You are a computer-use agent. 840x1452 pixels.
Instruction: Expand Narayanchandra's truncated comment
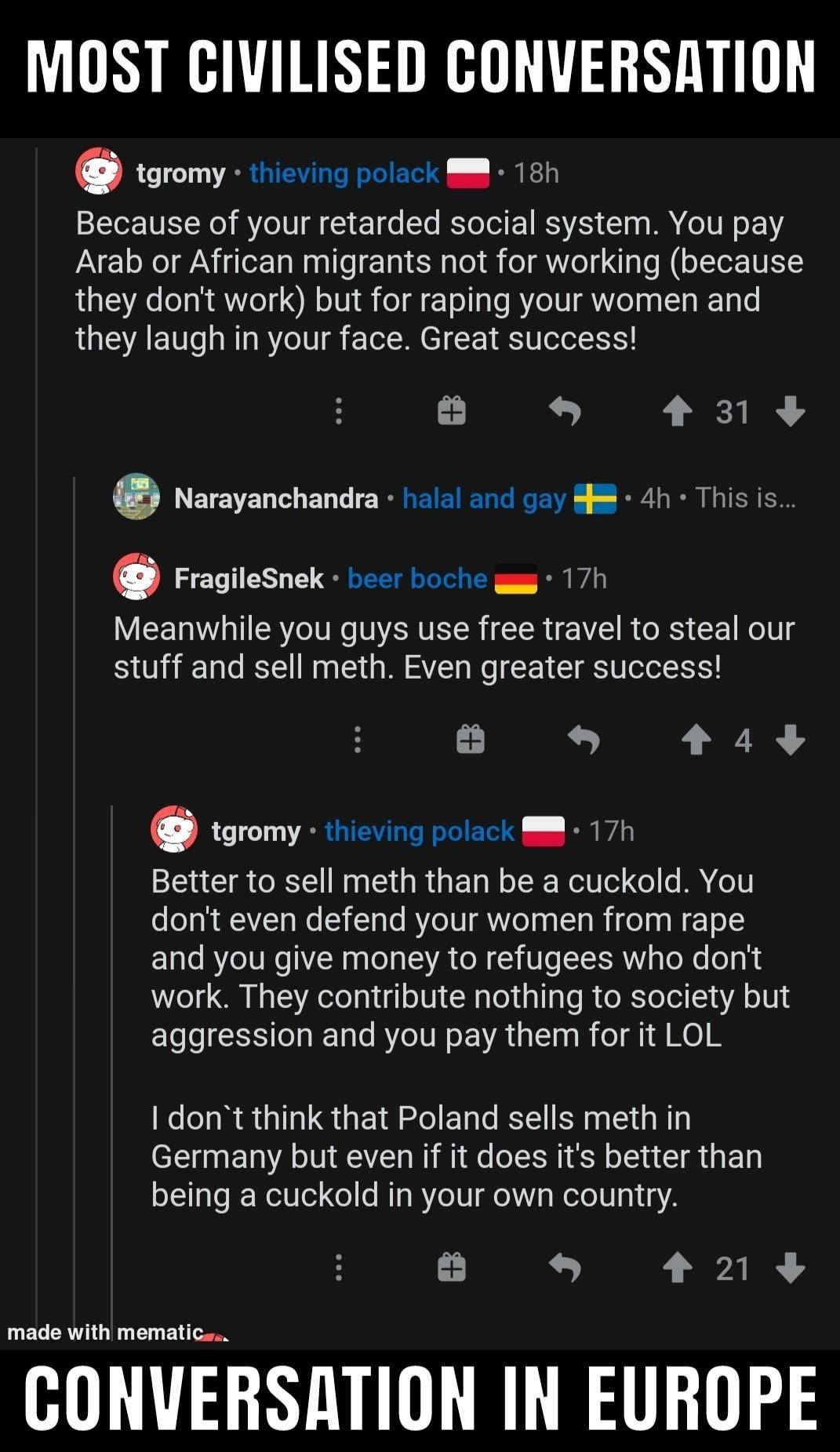coord(744,497)
